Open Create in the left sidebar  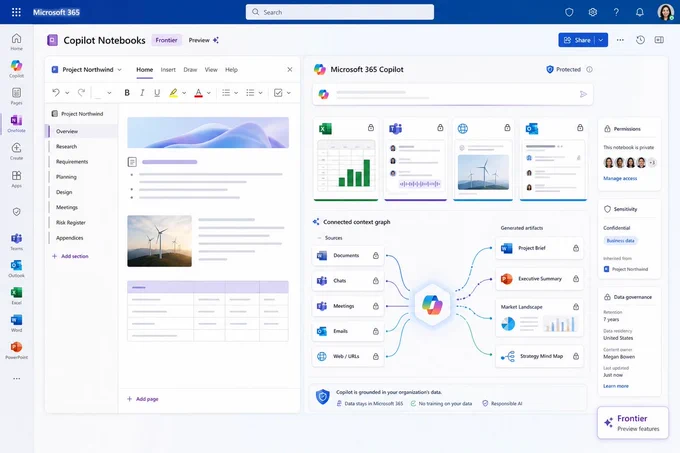[16, 151]
